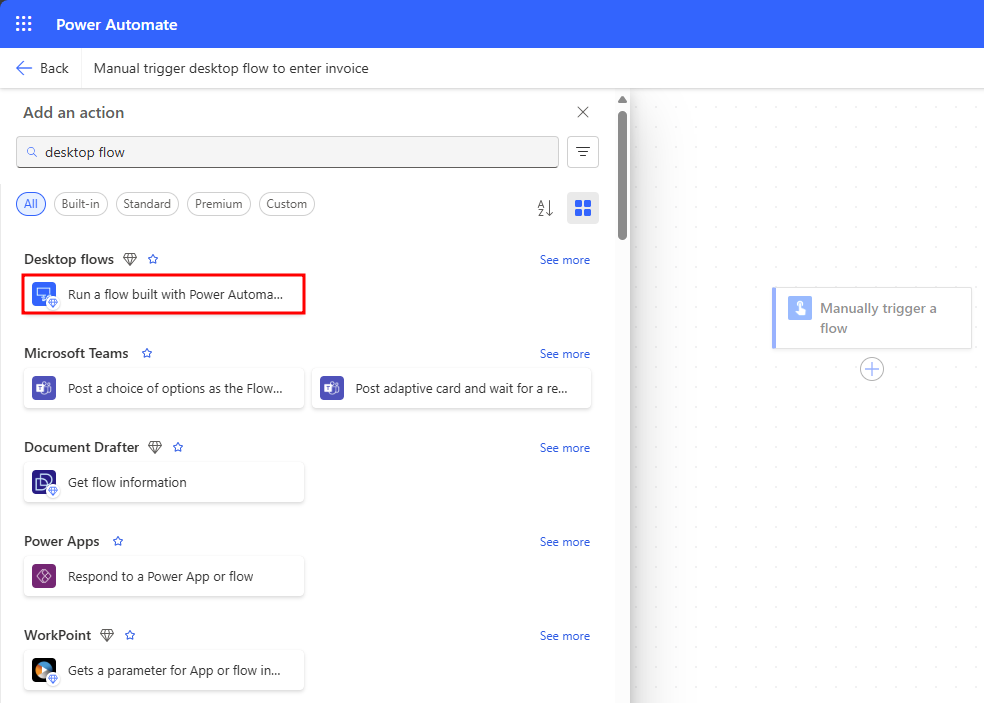
Task: Favorite the Desktop flows connector star
Action: point(152,259)
